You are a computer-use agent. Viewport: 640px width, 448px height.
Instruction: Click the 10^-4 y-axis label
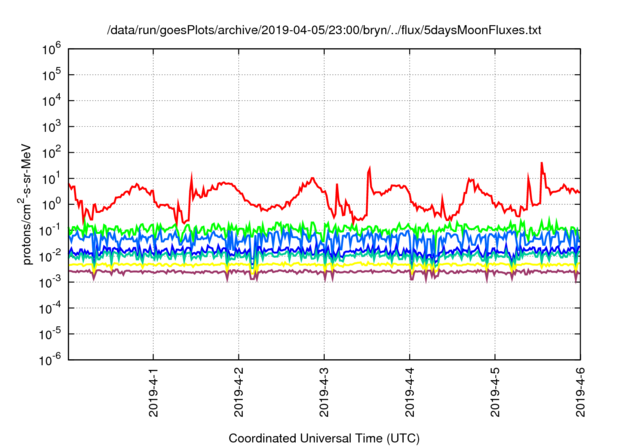[x=51, y=308]
